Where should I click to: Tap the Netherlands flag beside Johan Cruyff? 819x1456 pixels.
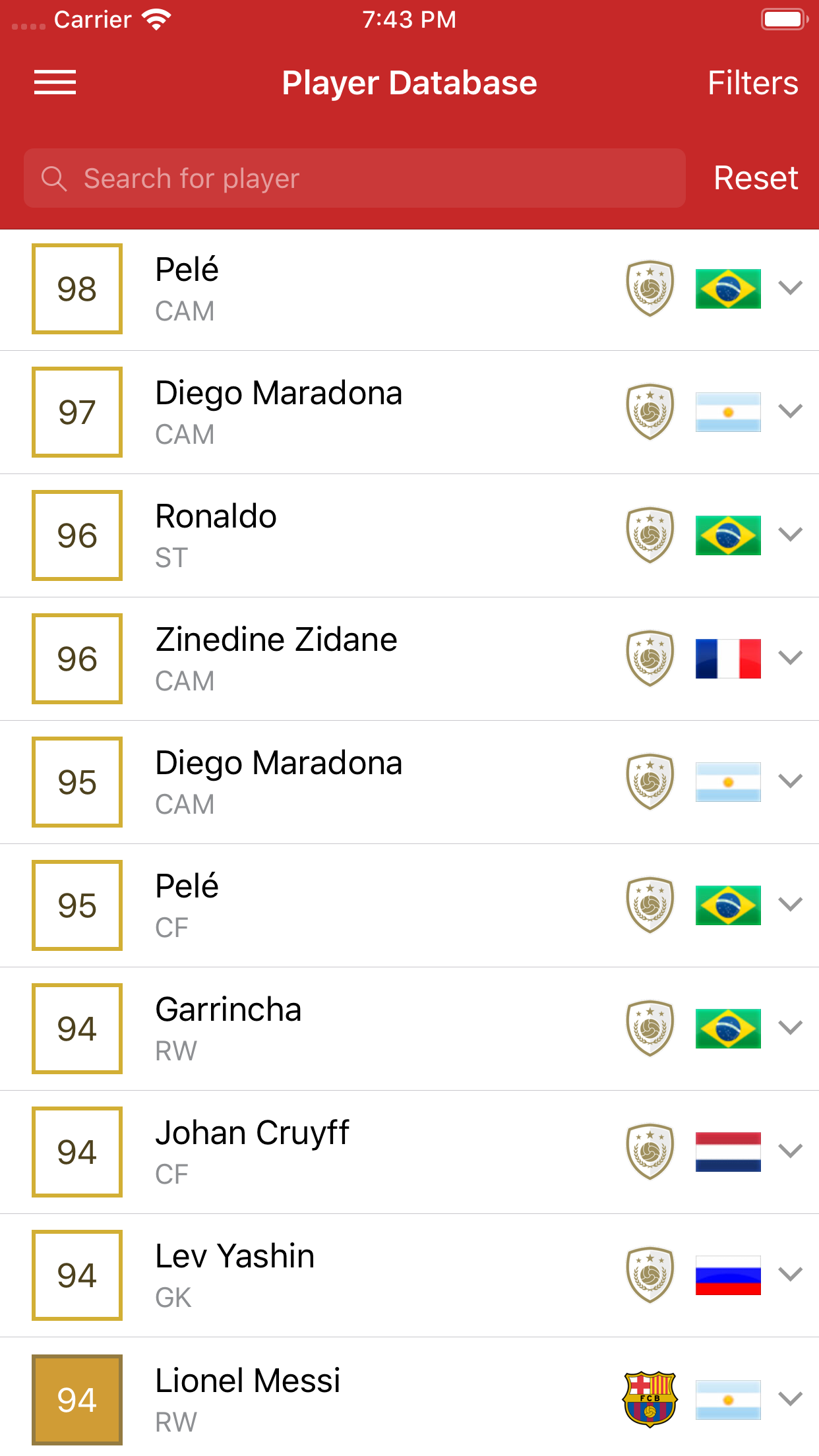pos(728,1151)
